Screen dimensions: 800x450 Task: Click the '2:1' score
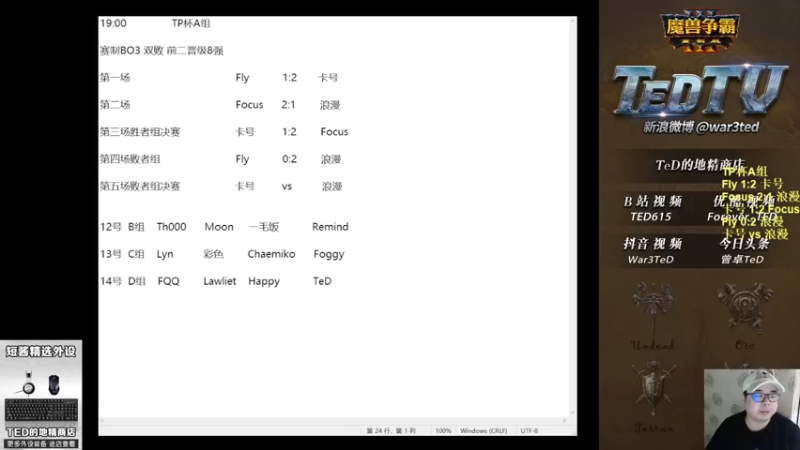coord(288,105)
